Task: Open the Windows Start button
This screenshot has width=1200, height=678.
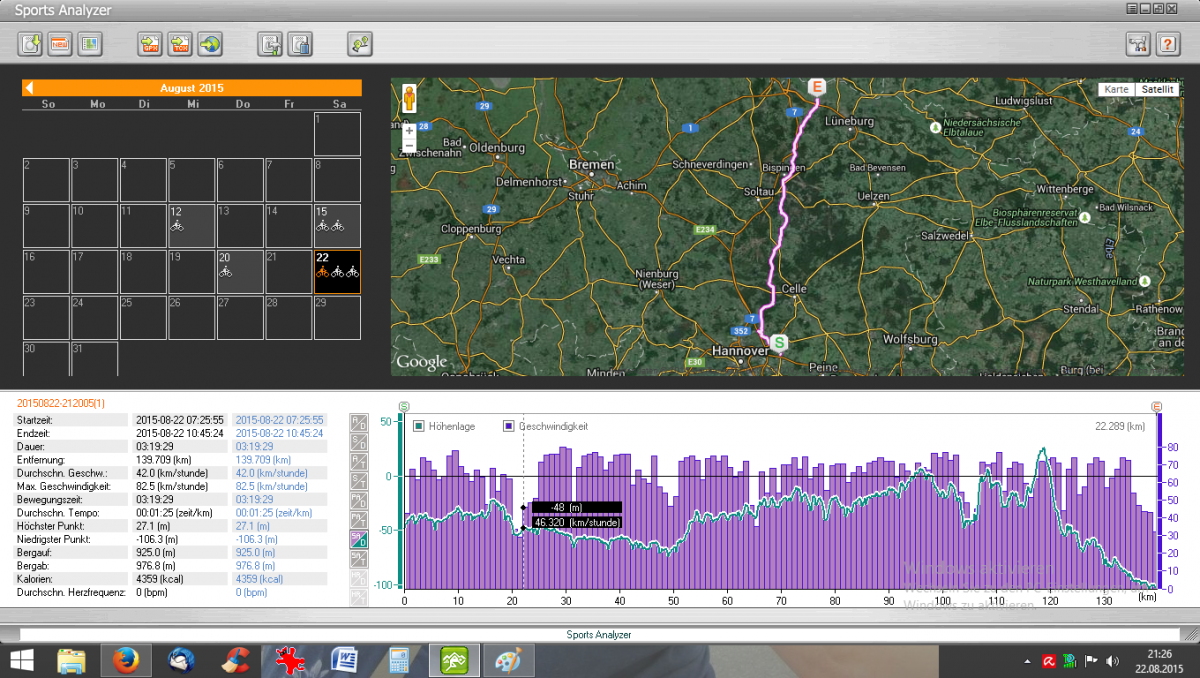Action: (x=22, y=660)
